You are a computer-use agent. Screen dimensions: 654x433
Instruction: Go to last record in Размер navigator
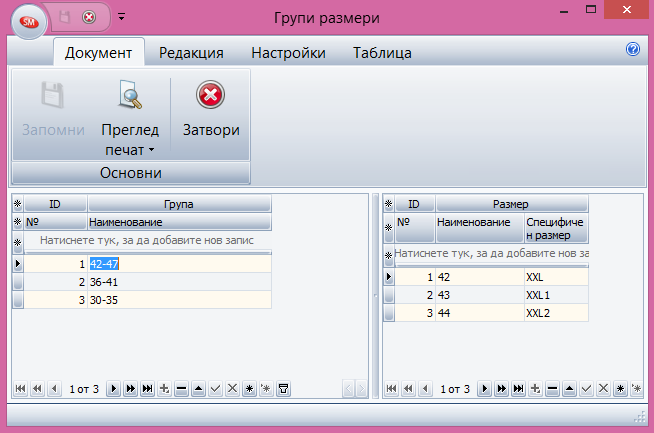518,389
